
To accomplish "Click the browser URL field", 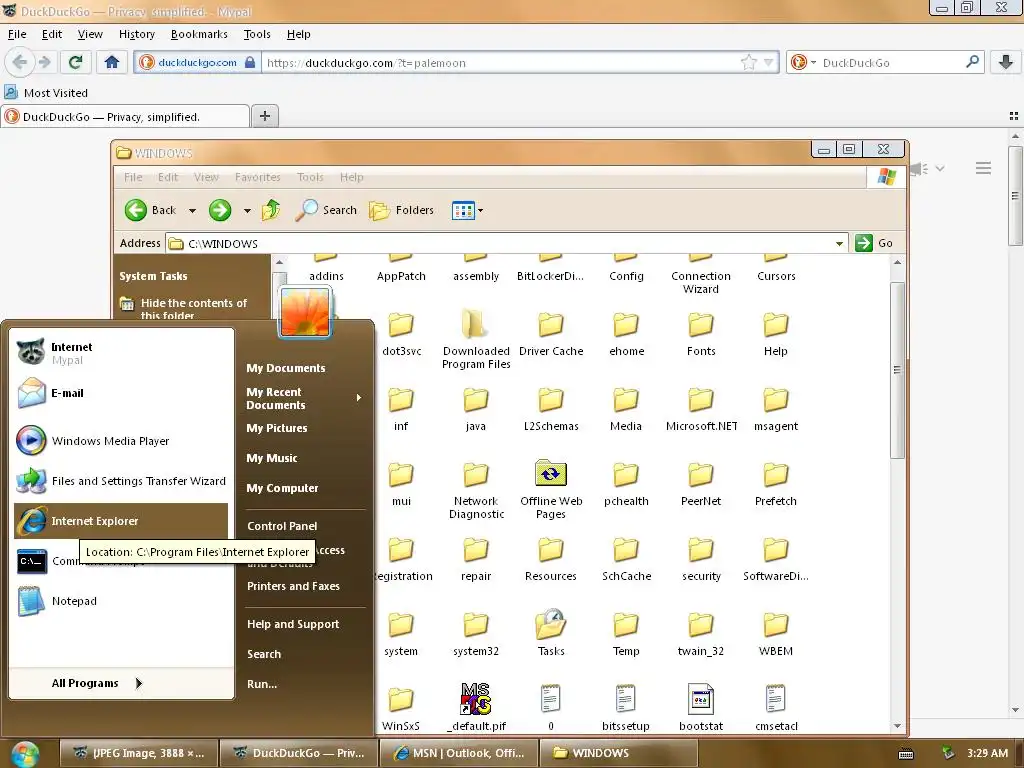I will click(500, 63).
